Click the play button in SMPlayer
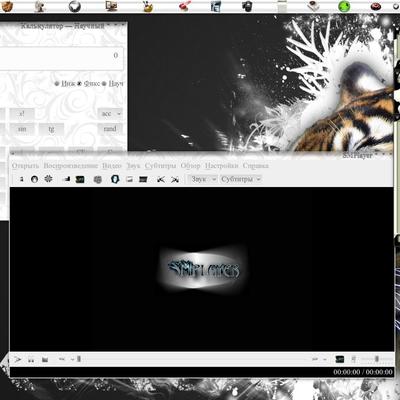The height and width of the screenshot is (400, 400). tap(18, 359)
